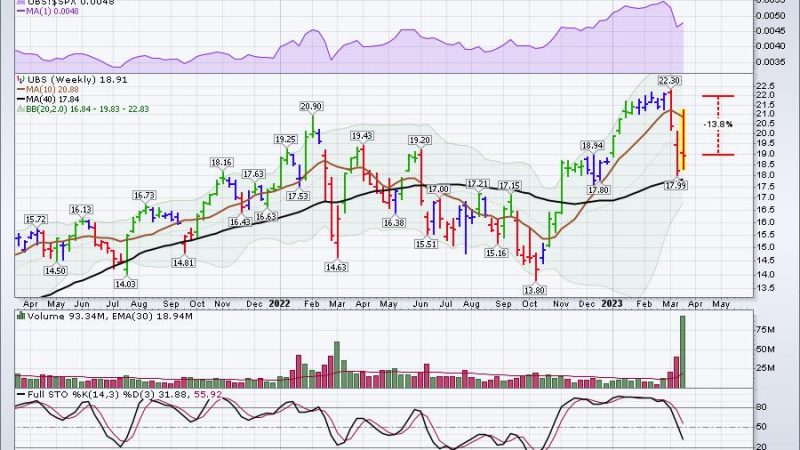
Task: Click the 17.21 price label
Action: (x=478, y=183)
